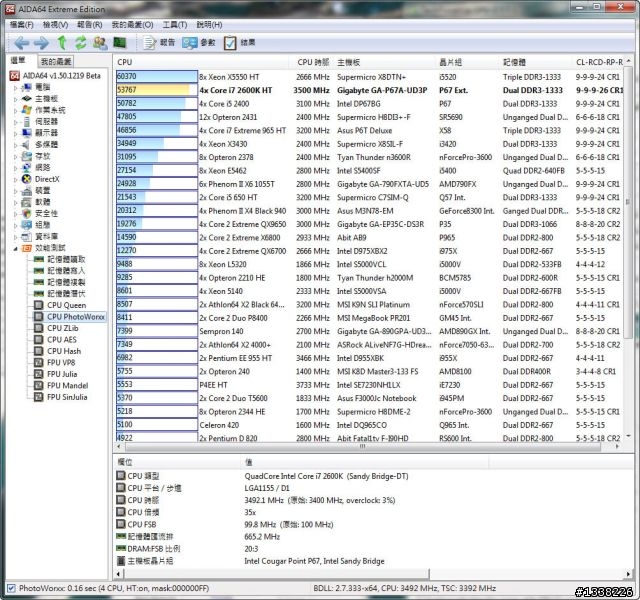Click the Forward arrow toolbar icon
Image resolution: width=640 pixels, height=600 pixels.
pos(41,42)
